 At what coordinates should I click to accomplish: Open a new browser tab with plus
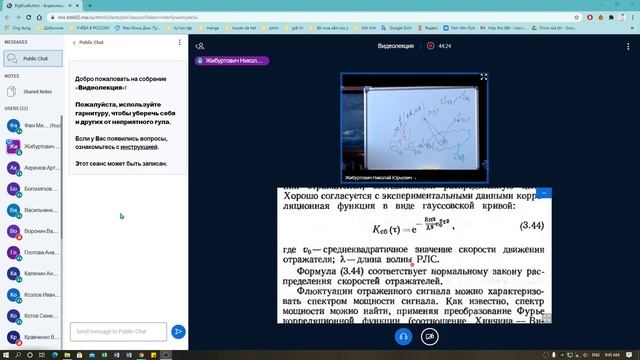90,6
